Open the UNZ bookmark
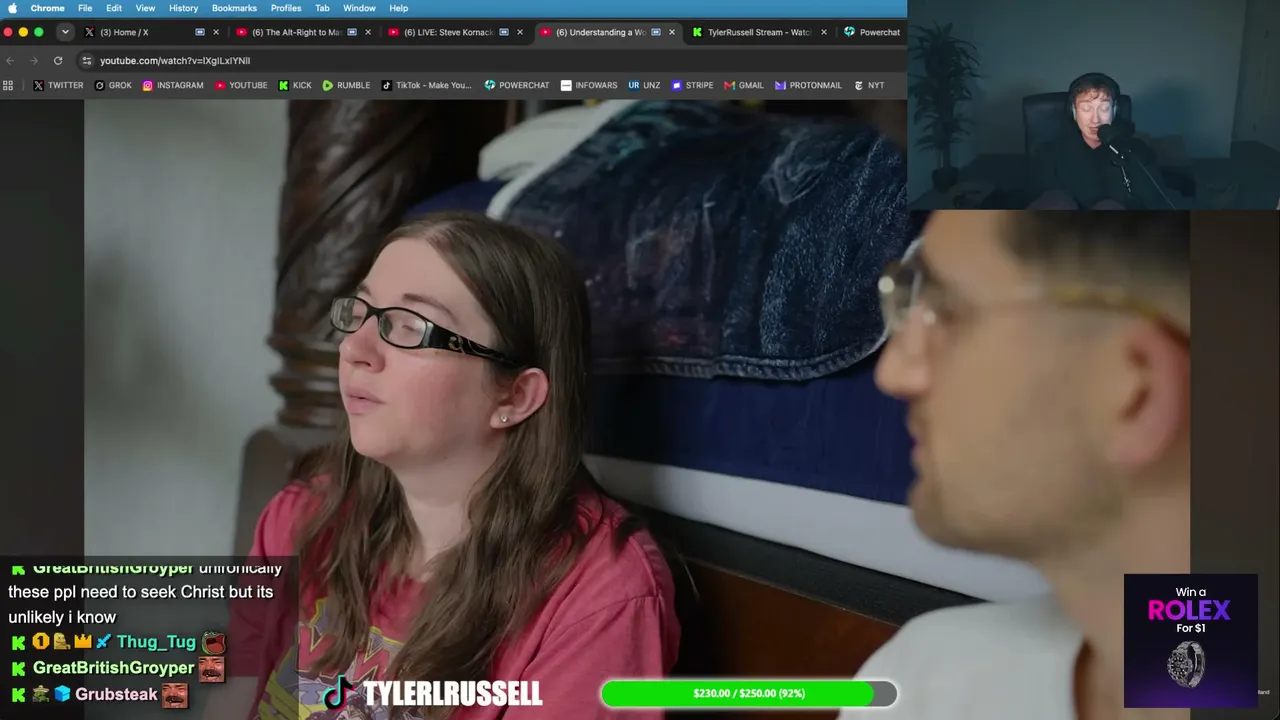This screenshot has height=720, width=1280. (644, 85)
